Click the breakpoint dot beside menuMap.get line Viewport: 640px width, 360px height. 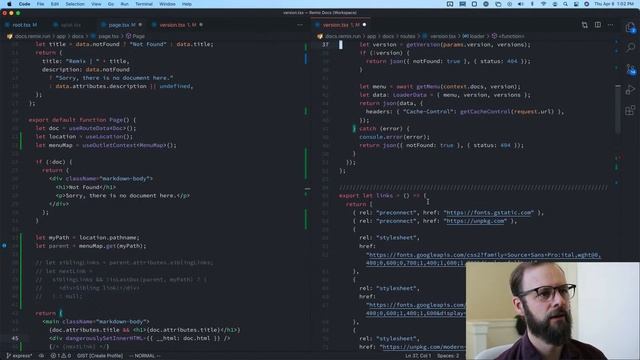tap(4, 246)
